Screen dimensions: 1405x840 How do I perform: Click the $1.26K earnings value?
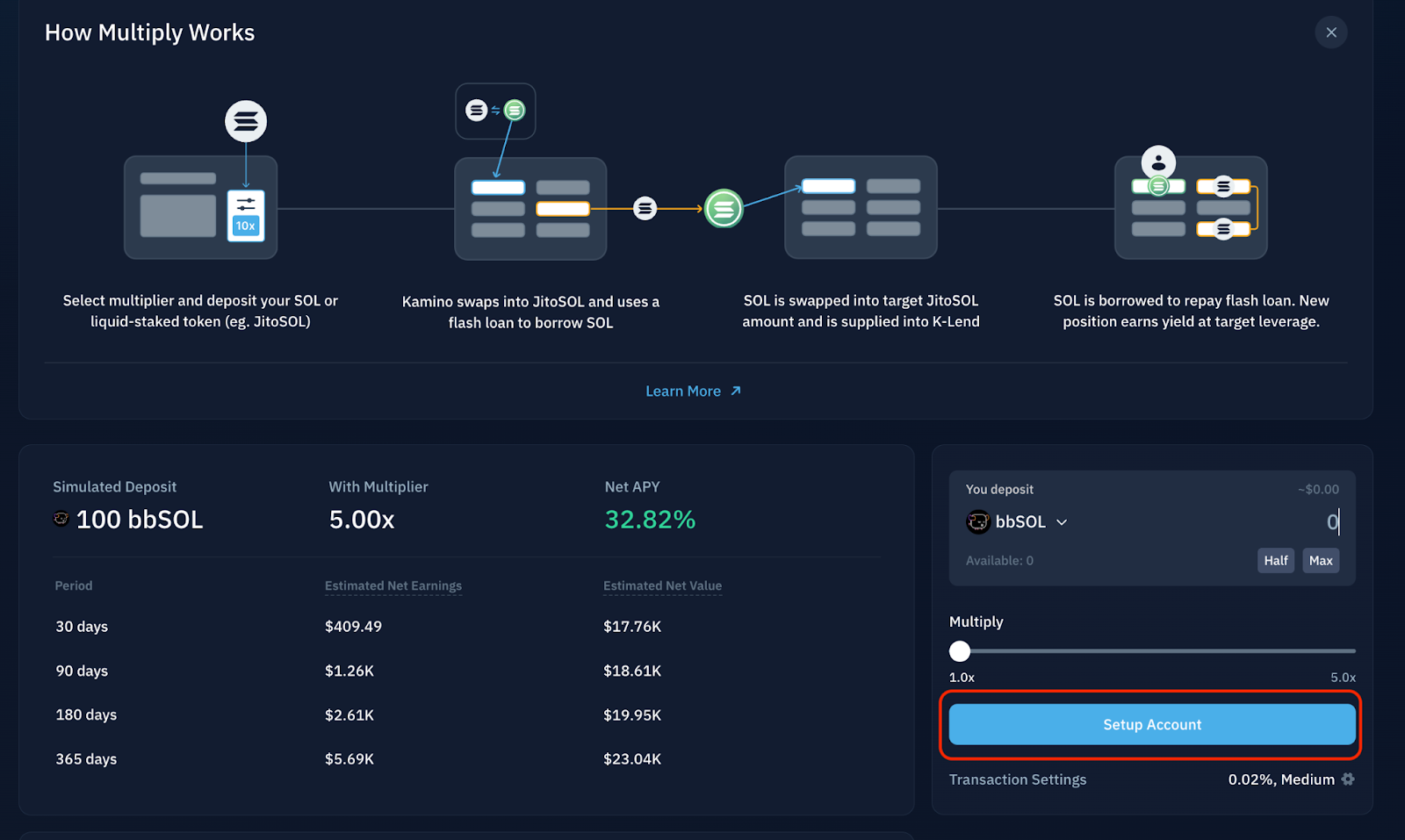349,671
